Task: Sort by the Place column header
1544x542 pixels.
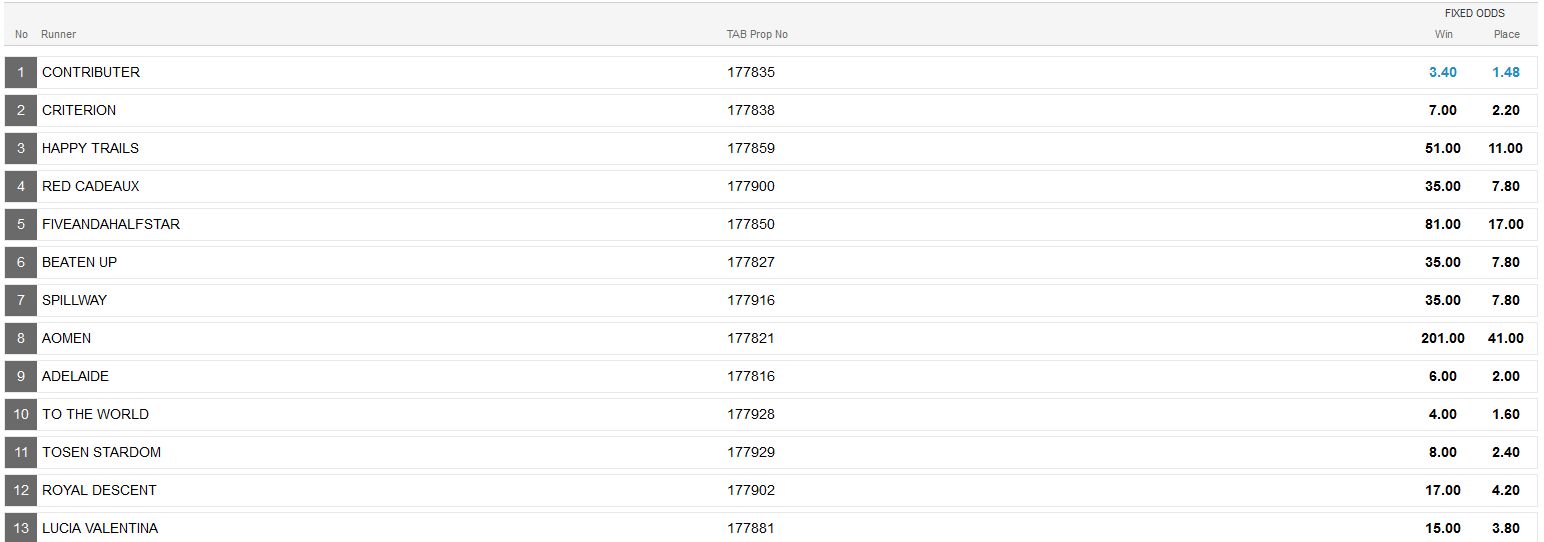Action: point(1506,34)
